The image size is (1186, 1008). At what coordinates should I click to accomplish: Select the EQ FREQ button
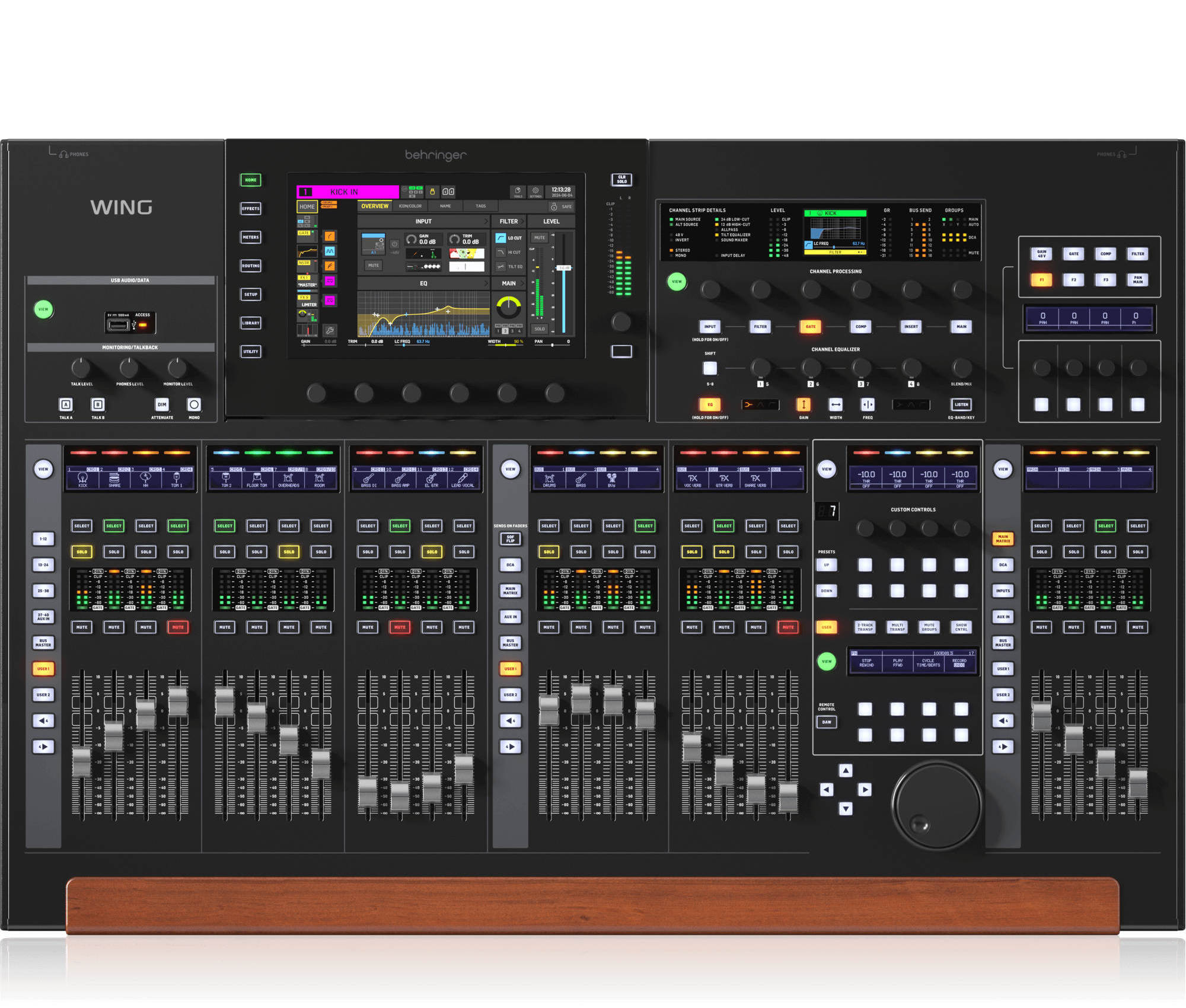tap(868, 404)
